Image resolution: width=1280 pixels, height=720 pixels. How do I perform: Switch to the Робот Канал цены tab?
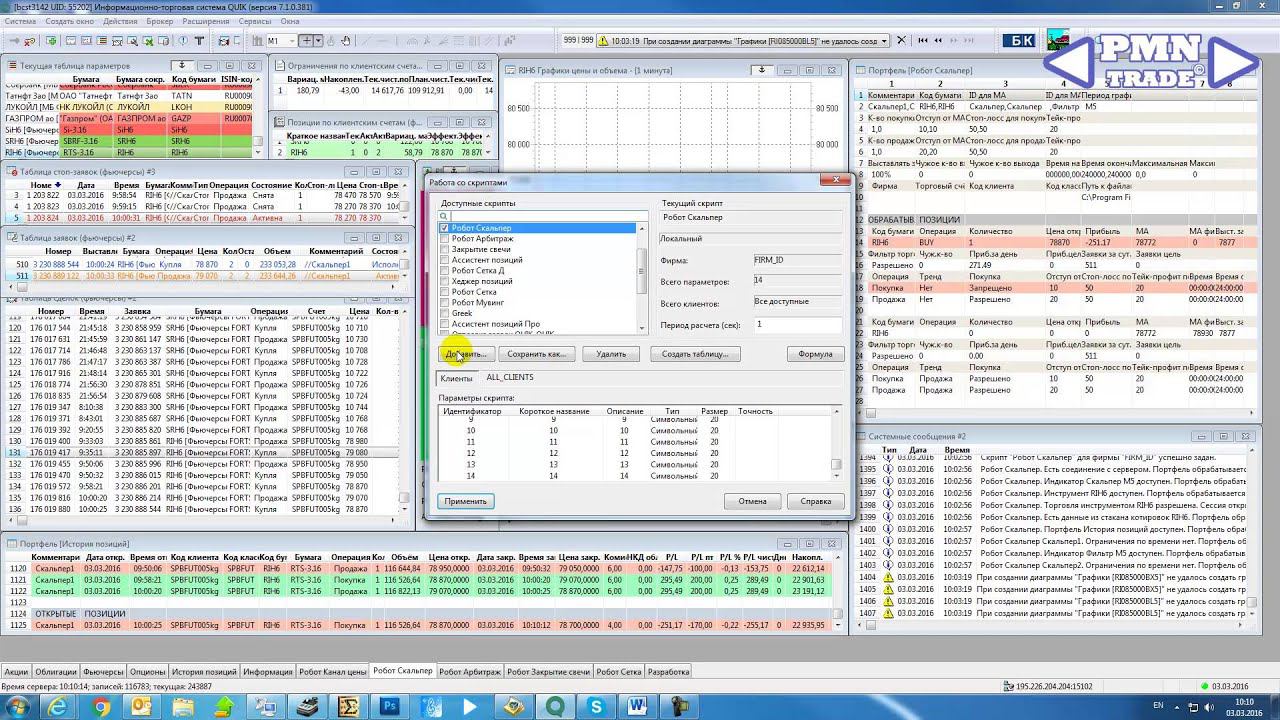point(333,672)
